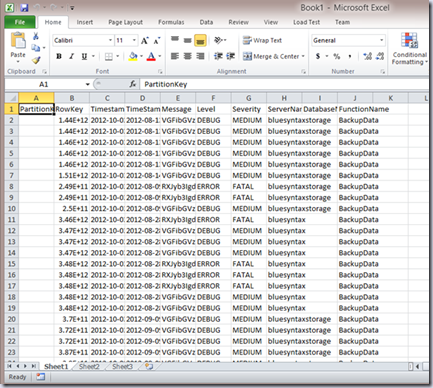Cut selection with the scissors icon

(x=36, y=36)
